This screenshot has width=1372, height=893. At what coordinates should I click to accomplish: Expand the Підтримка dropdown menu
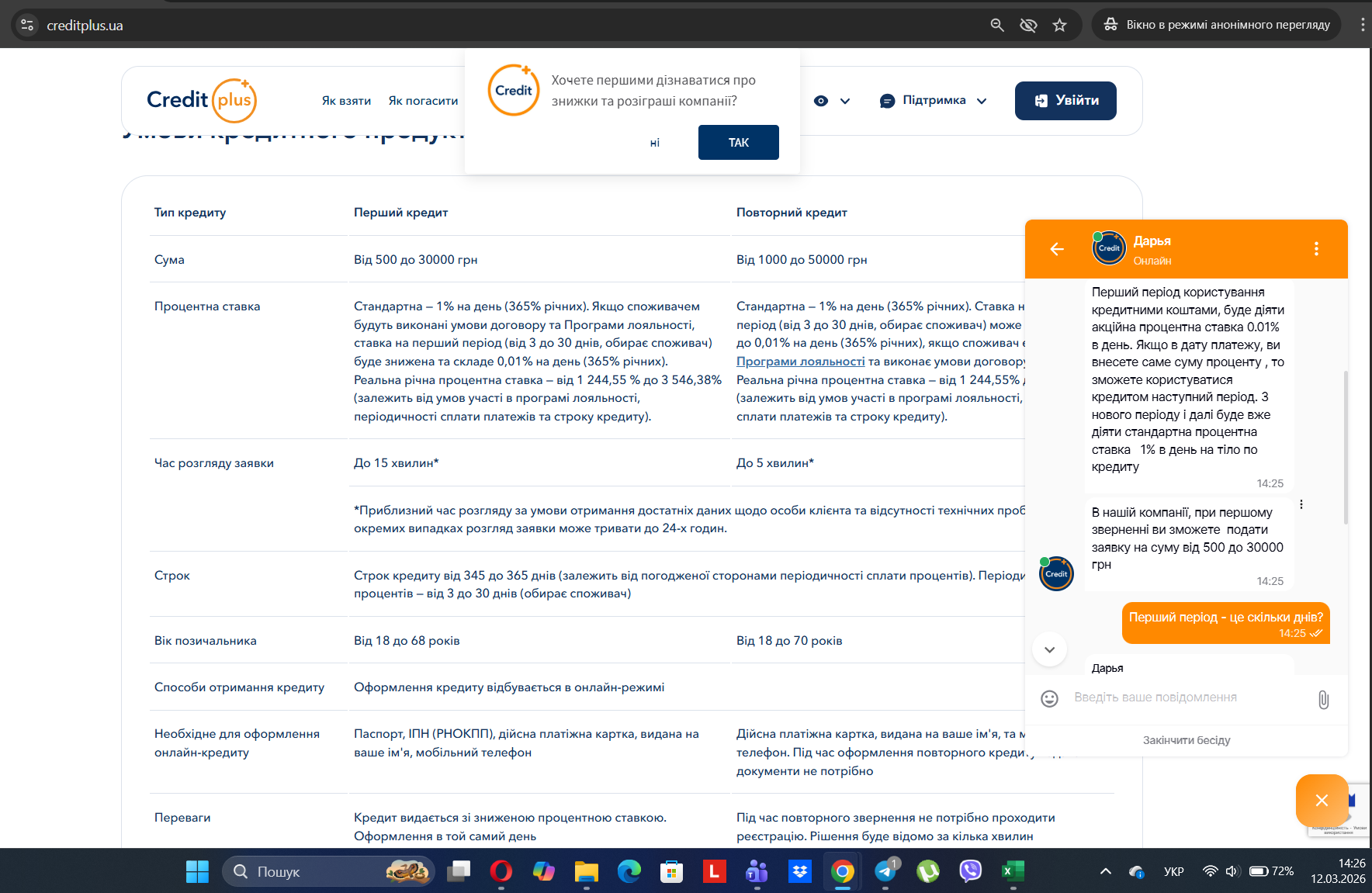(x=934, y=100)
